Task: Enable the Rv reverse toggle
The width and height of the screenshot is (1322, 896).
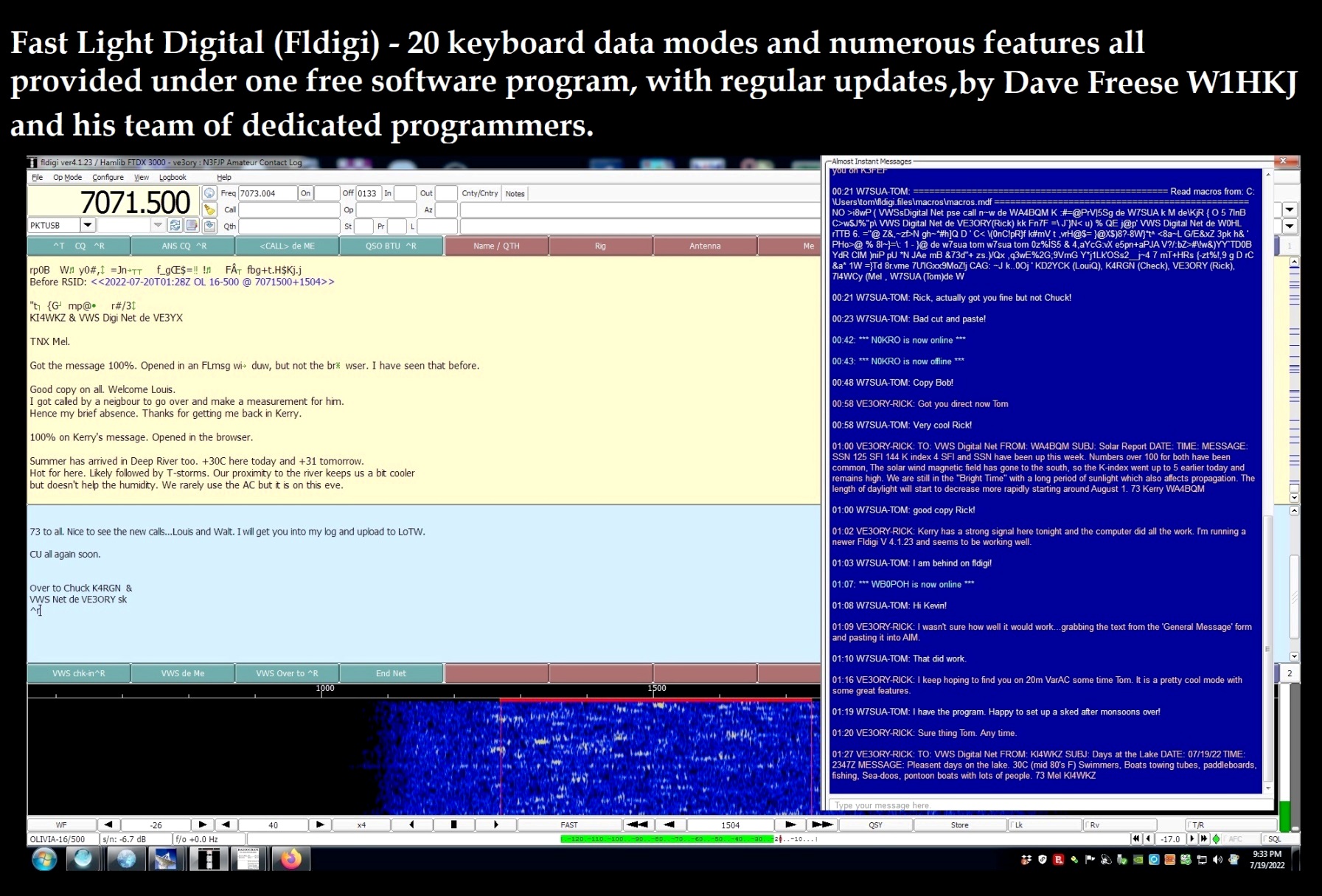Action: [x=1094, y=825]
